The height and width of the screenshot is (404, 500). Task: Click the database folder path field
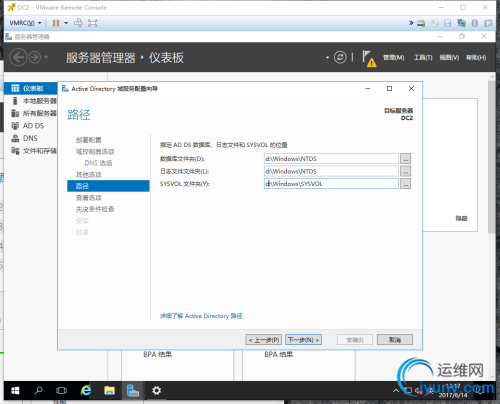[331, 159]
